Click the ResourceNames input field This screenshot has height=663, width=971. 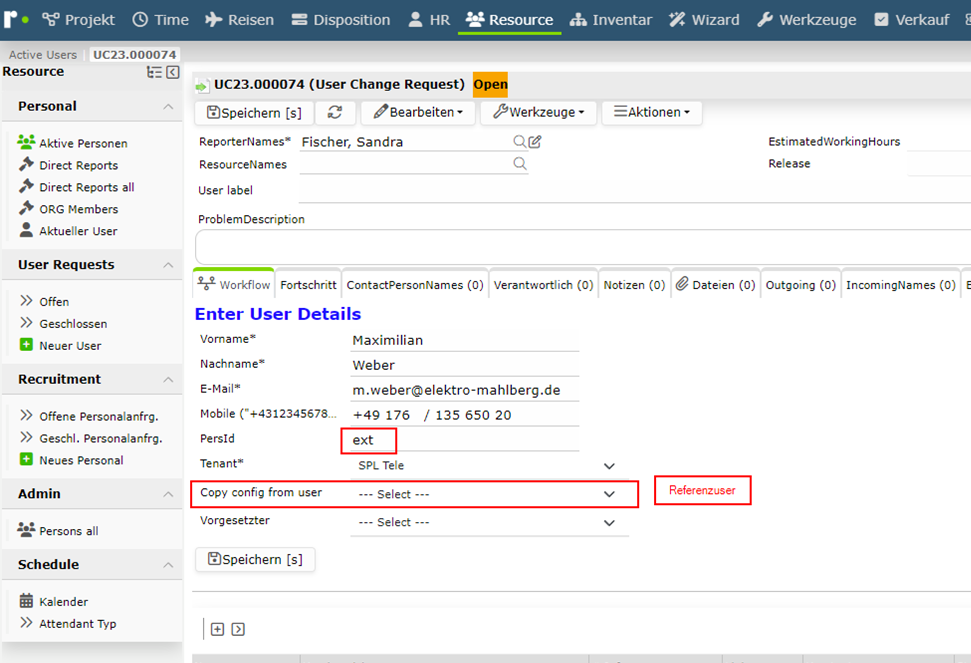406,164
